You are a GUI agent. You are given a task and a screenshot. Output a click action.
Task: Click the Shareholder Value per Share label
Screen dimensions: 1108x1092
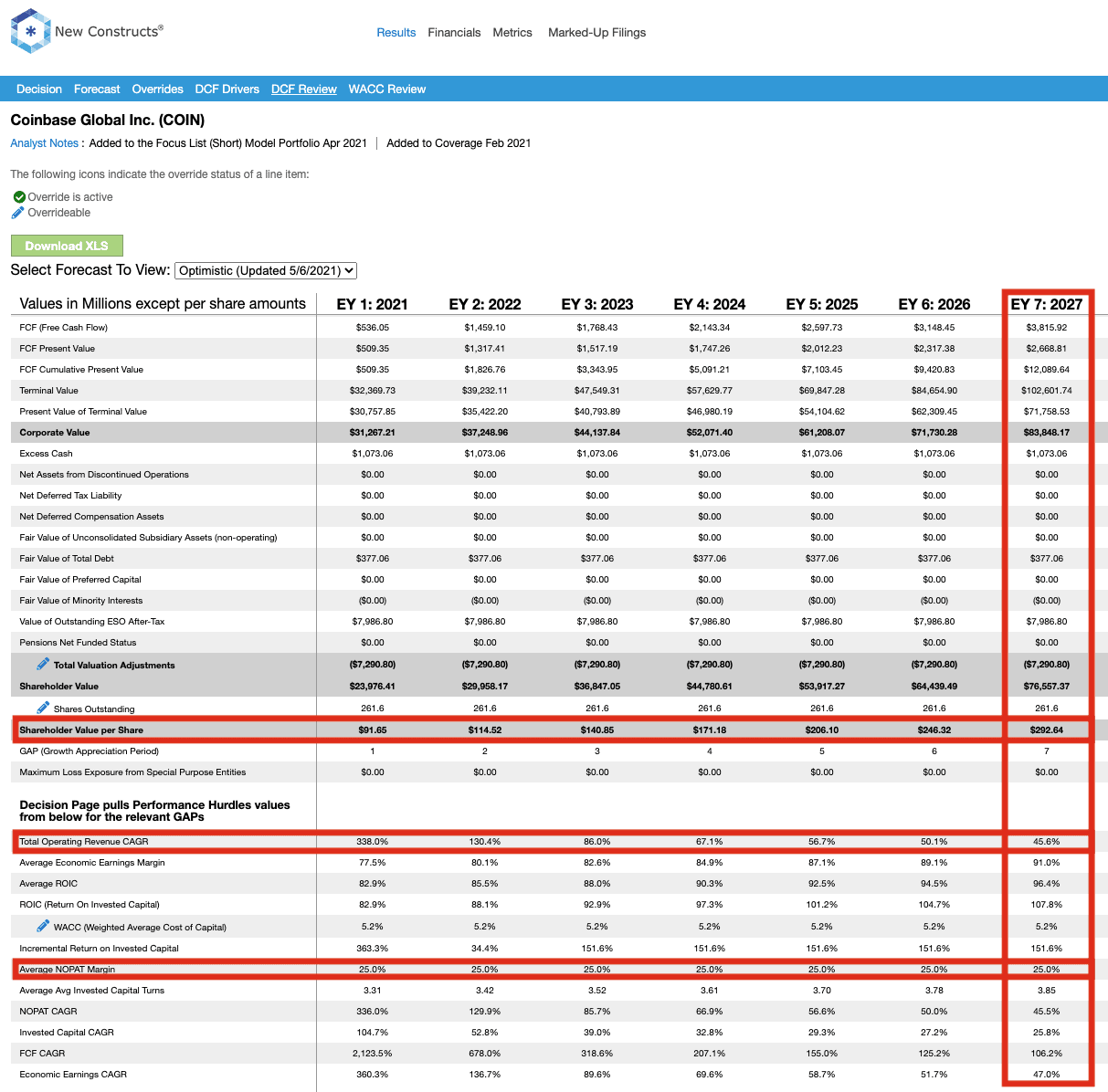pos(81,730)
